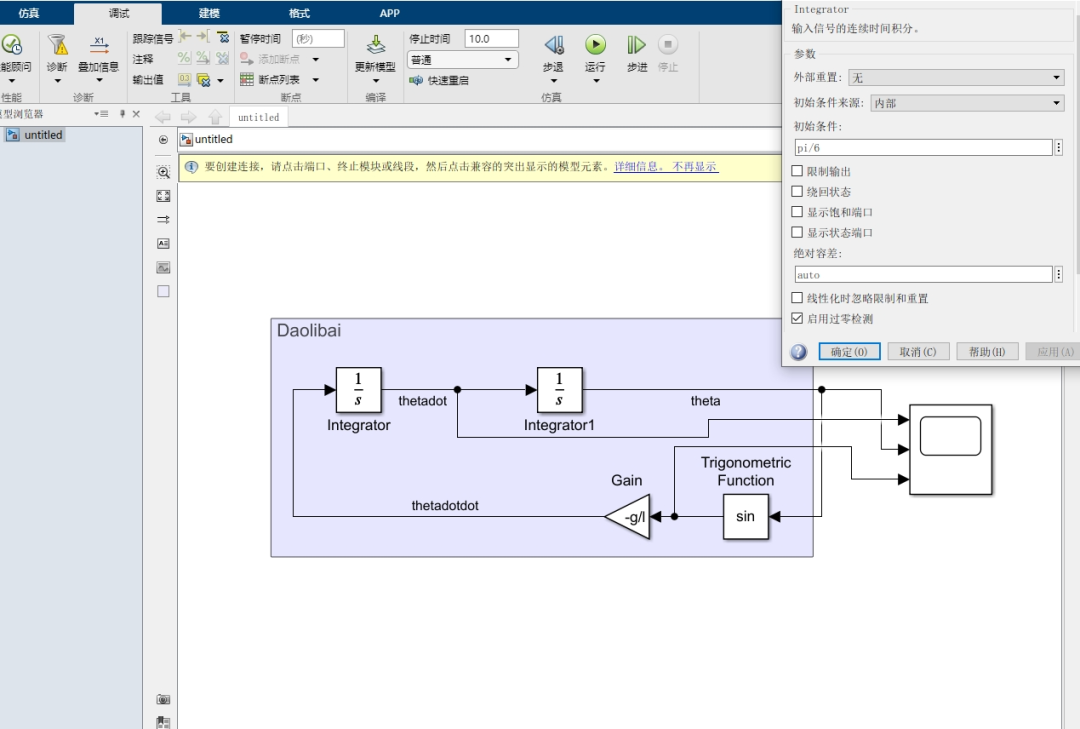This screenshot has height=729, width=1080.
Task: Click trace signal to destination icon
Action: pos(203,37)
